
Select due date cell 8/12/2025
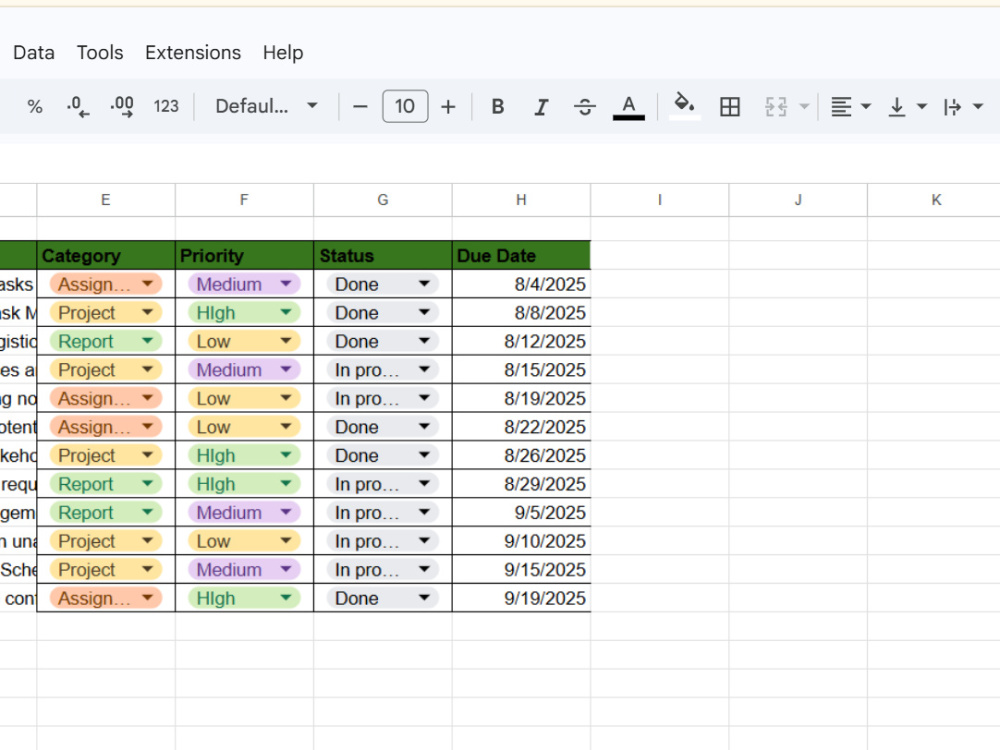pyautogui.click(x=521, y=341)
